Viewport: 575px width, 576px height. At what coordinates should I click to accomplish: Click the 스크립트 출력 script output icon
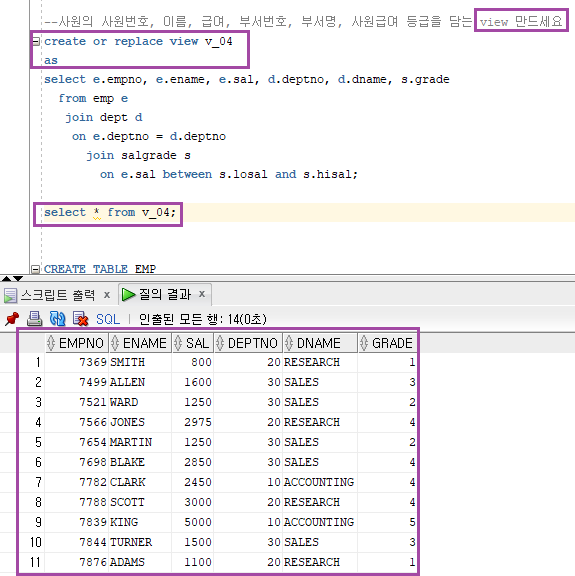(10, 295)
